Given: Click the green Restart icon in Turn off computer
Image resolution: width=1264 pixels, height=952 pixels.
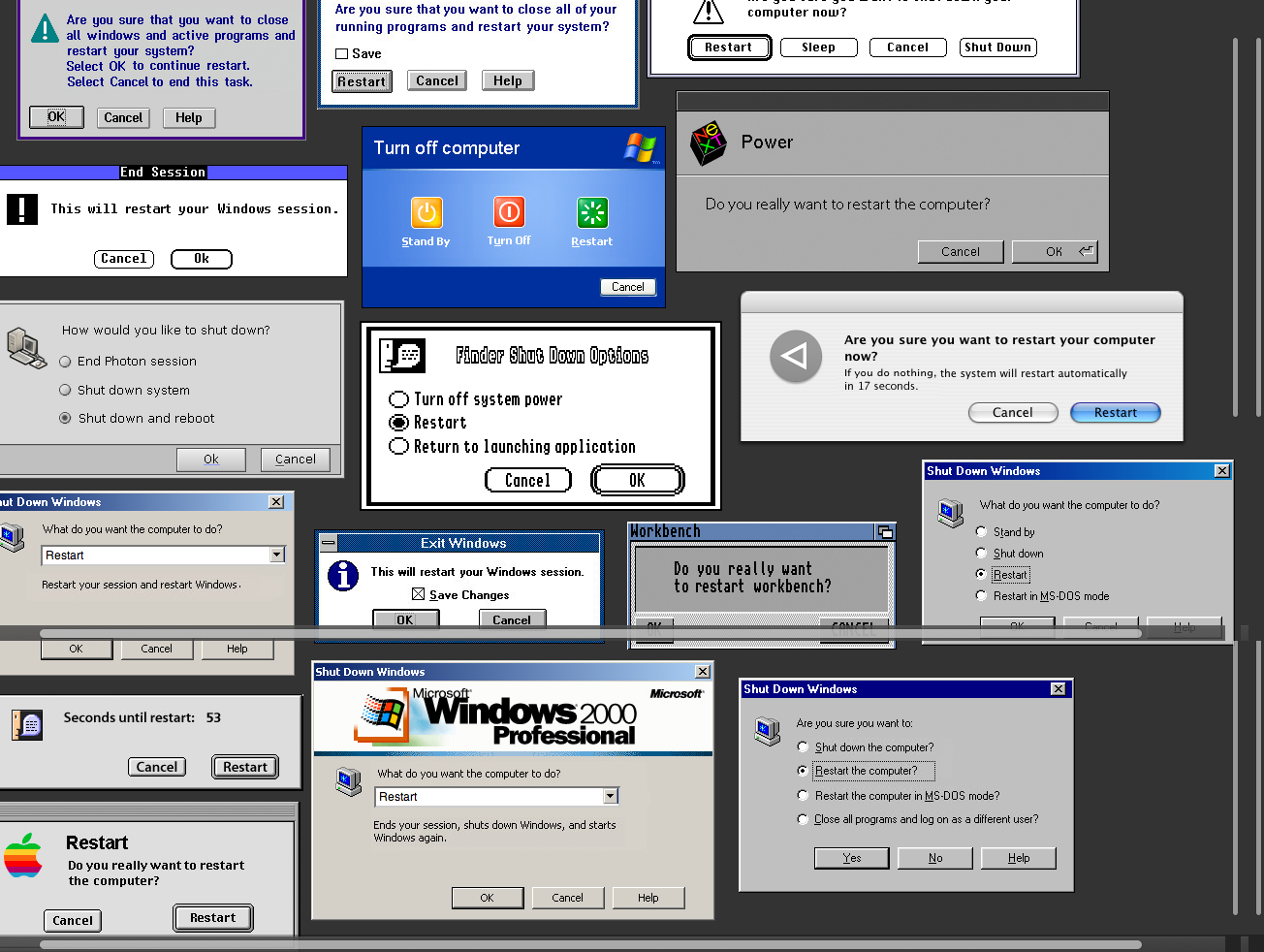Looking at the screenshot, I should coord(592,212).
